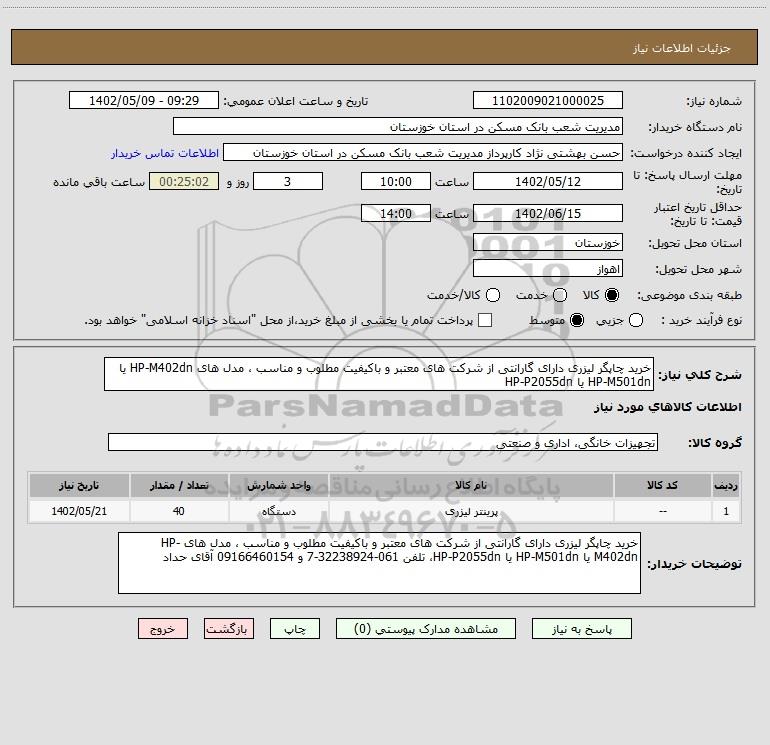Image resolution: width=770 pixels, height=745 pixels.
Task: Open اطلاعات تماس خریدار link
Action: (165, 153)
